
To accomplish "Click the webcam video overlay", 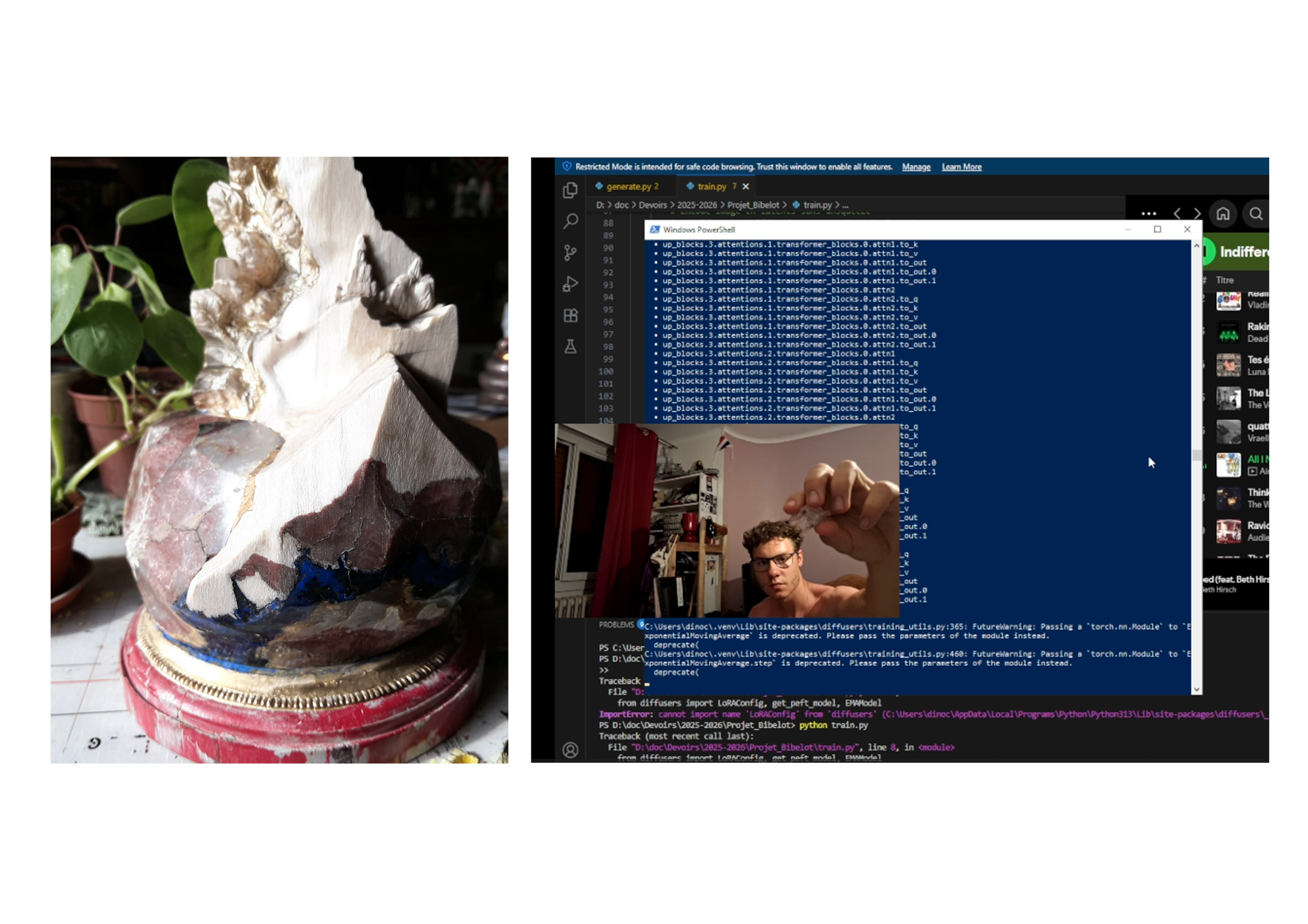I will coord(727,521).
